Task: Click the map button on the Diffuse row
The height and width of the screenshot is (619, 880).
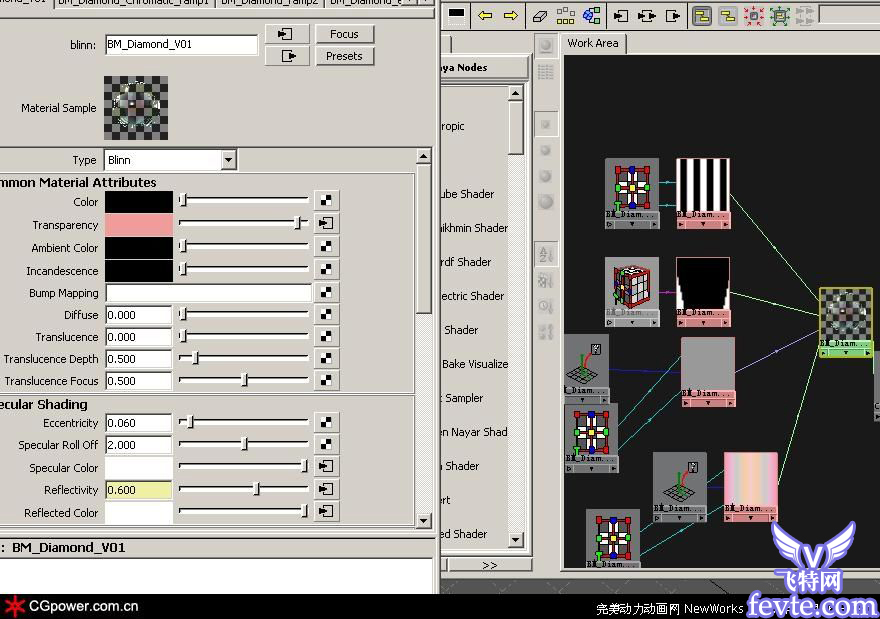Action: pos(326,314)
